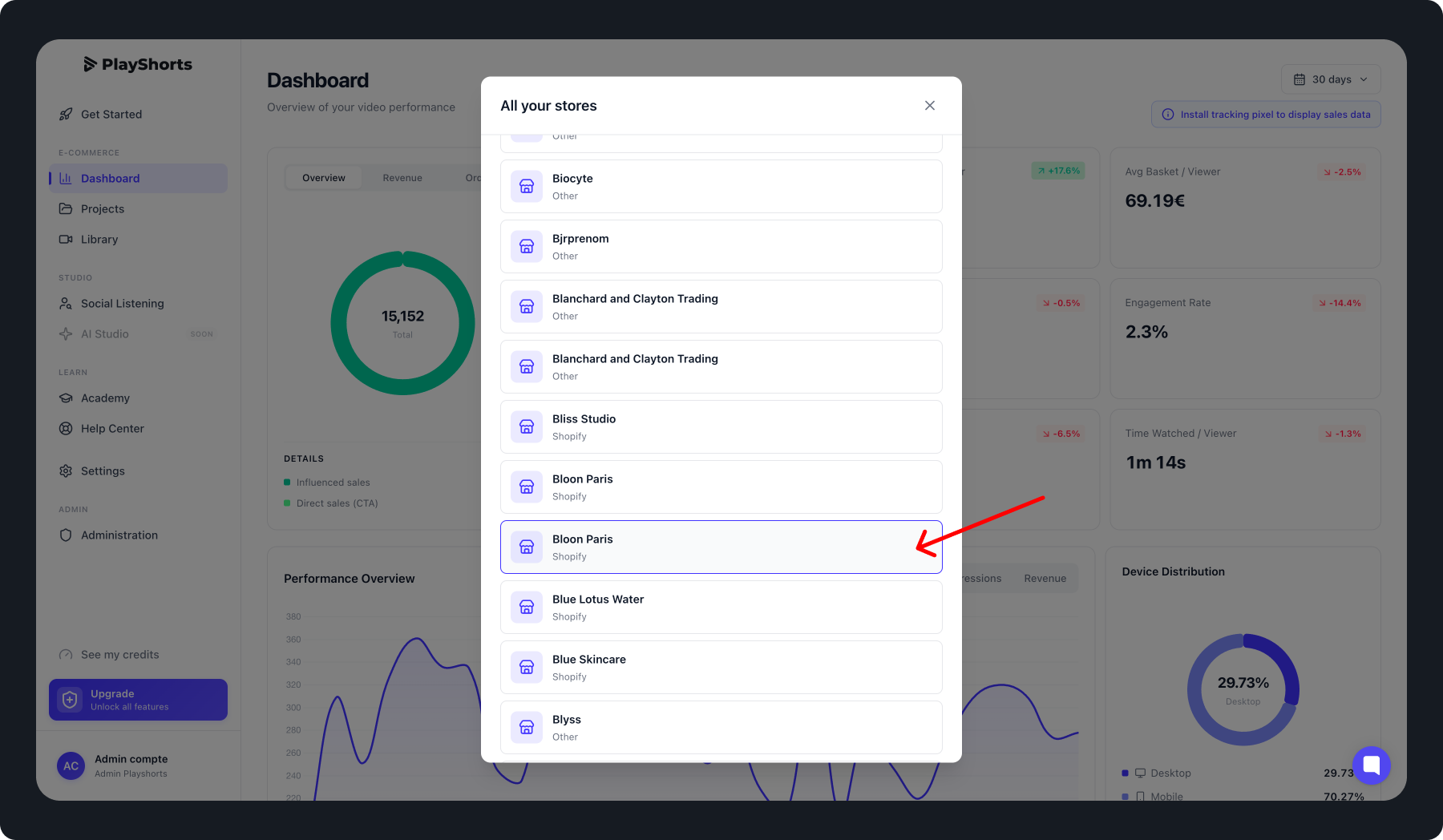Click the Desktop blue legend swatch
The width and height of the screenshot is (1443, 840).
click(1125, 773)
